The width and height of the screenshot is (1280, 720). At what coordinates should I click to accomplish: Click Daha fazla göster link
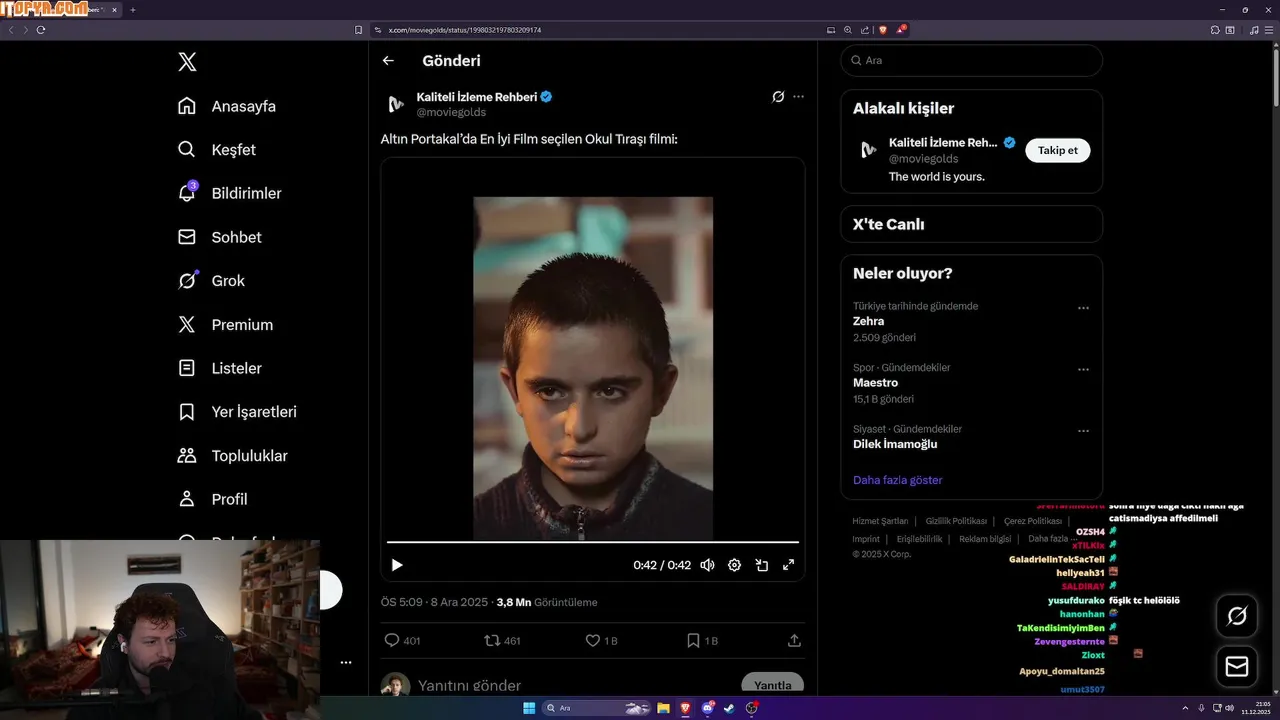pos(898,480)
